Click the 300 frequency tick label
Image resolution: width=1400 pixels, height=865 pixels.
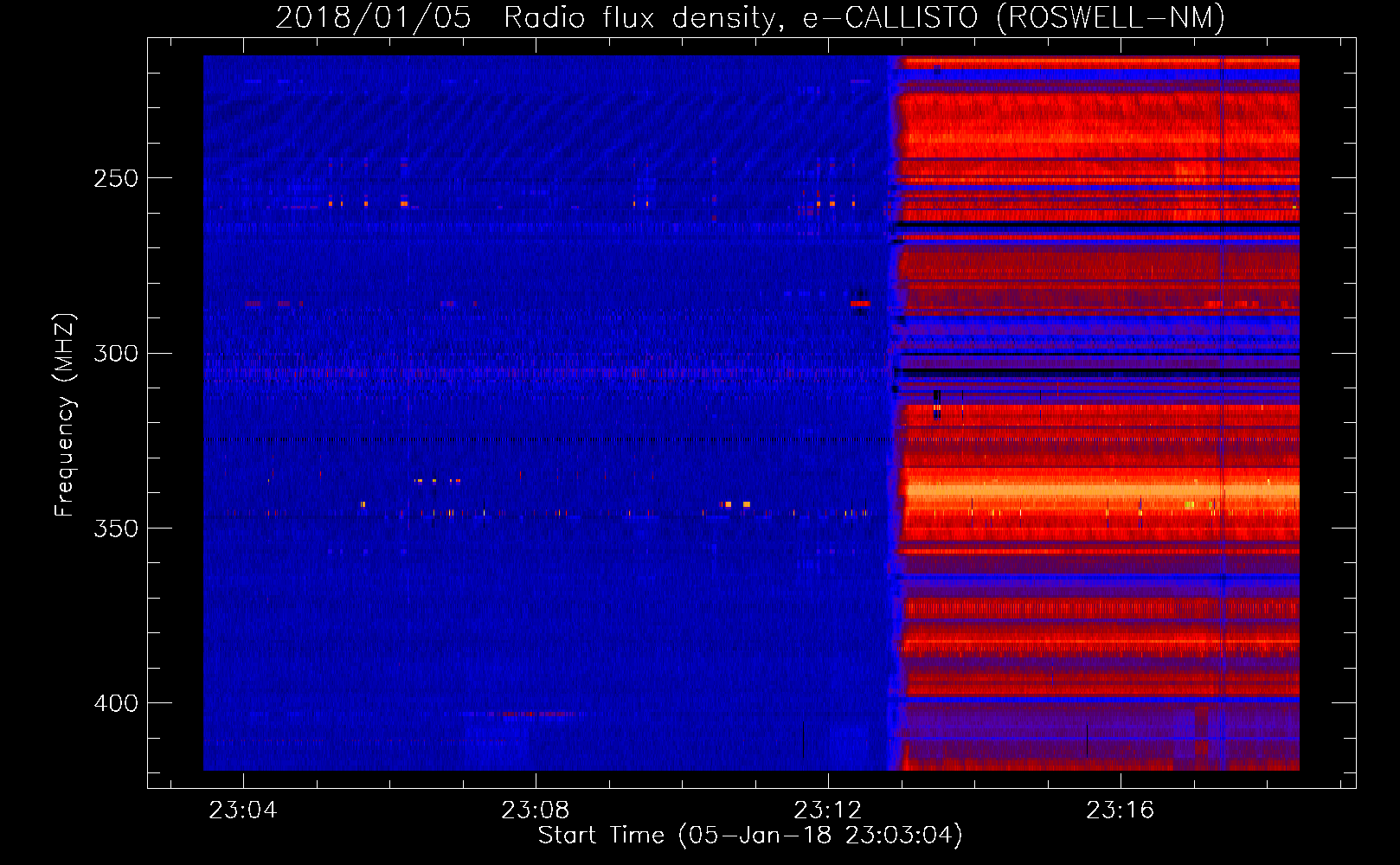coord(116,353)
